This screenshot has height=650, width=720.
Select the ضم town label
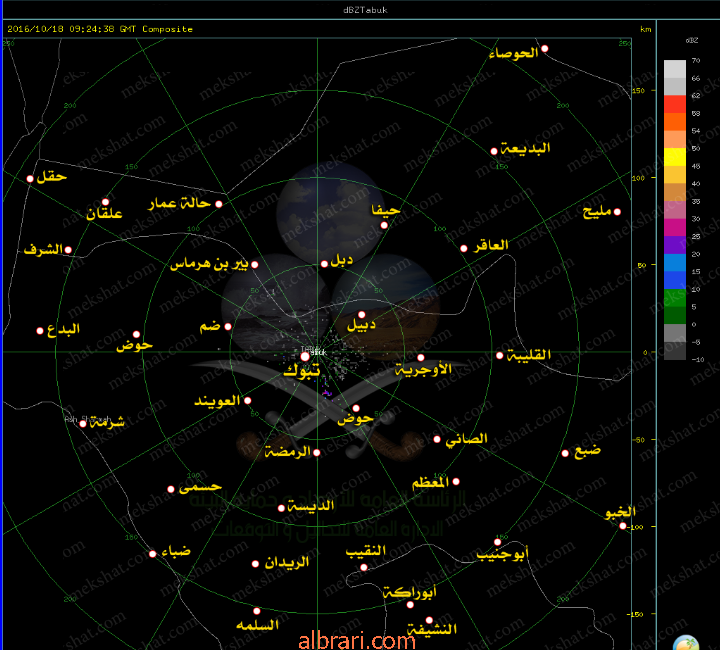[x=210, y=326]
